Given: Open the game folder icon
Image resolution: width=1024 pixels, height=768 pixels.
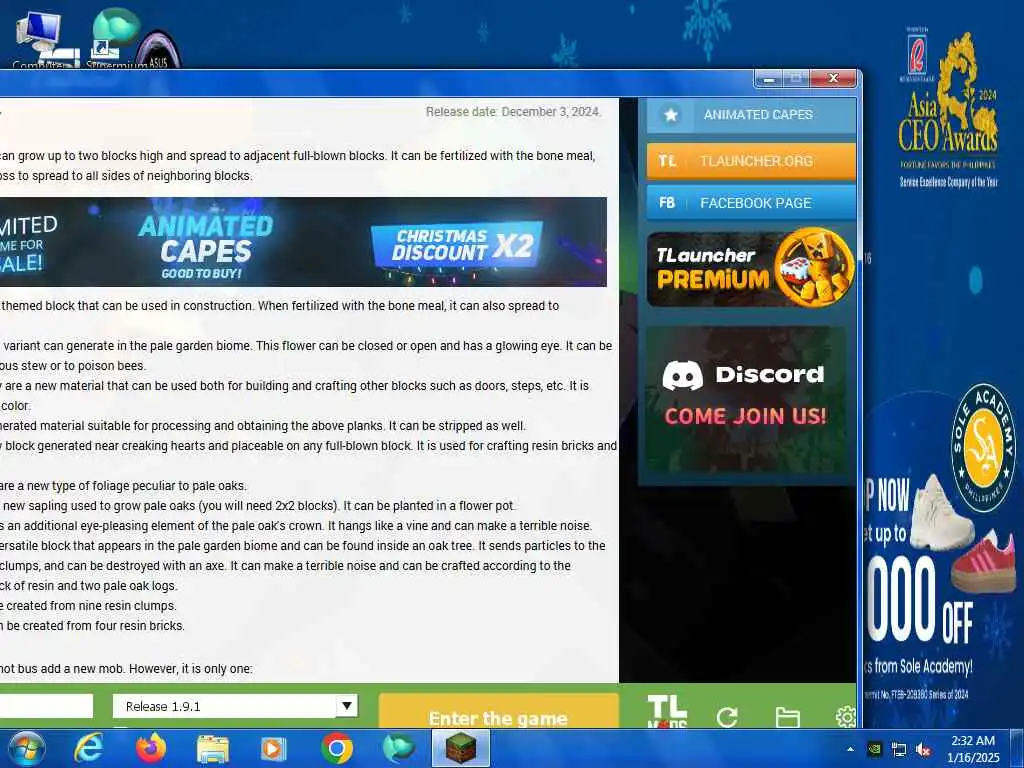Looking at the screenshot, I should (787, 717).
